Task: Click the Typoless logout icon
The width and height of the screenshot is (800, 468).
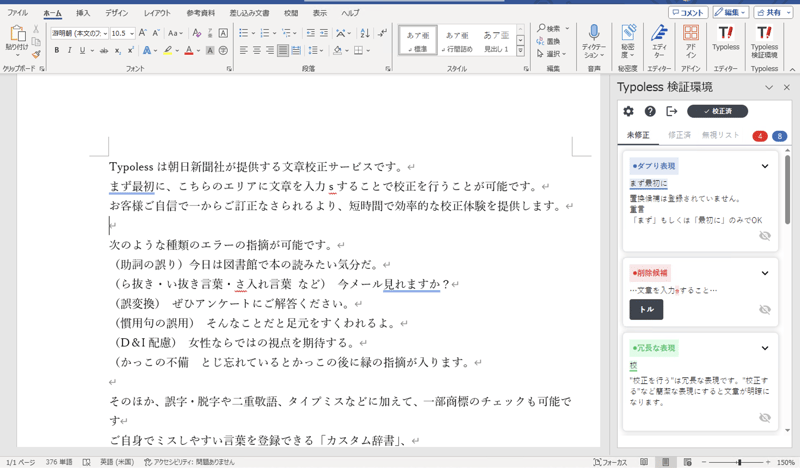Action: pyautogui.click(x=672, y=111)
